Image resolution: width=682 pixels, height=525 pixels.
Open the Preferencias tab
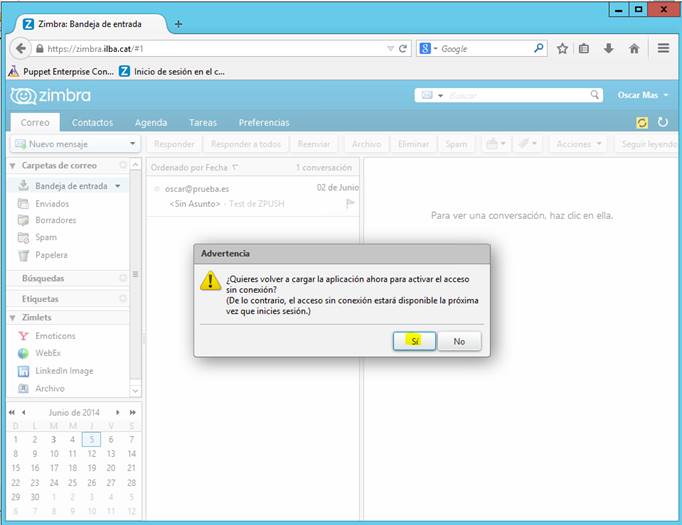click(x=264, y=123)
